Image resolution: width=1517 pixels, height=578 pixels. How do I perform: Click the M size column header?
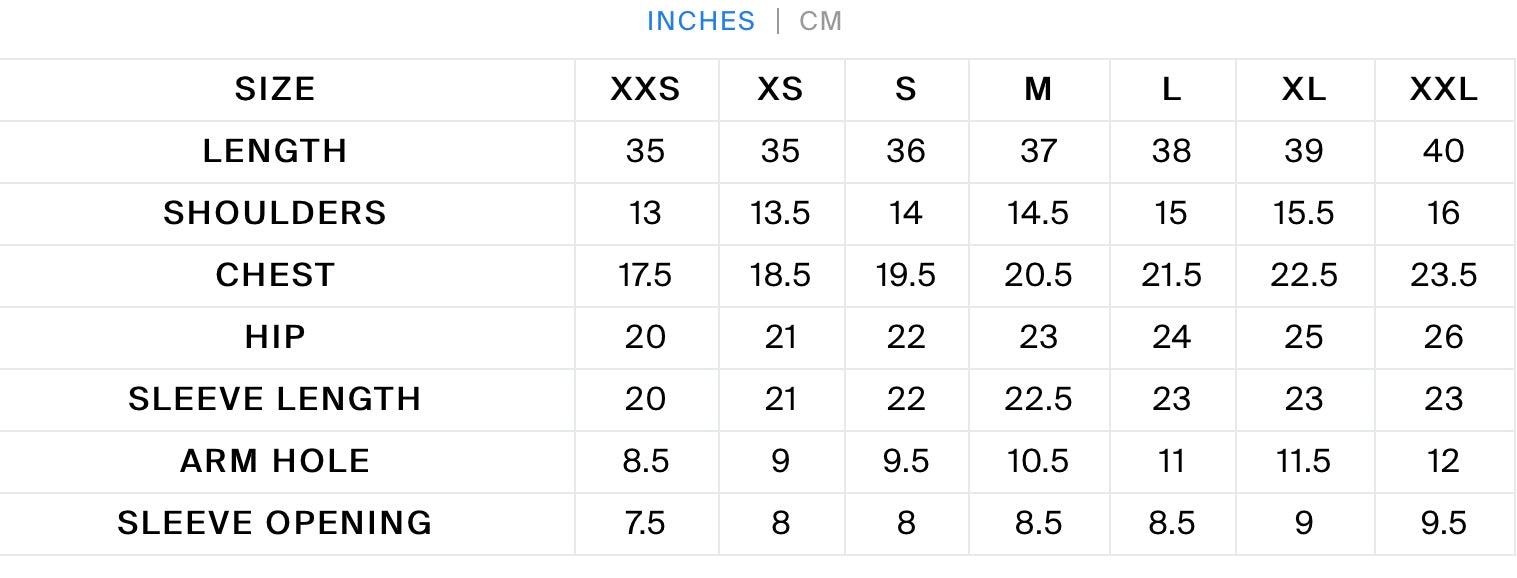tap(1038, 90)
